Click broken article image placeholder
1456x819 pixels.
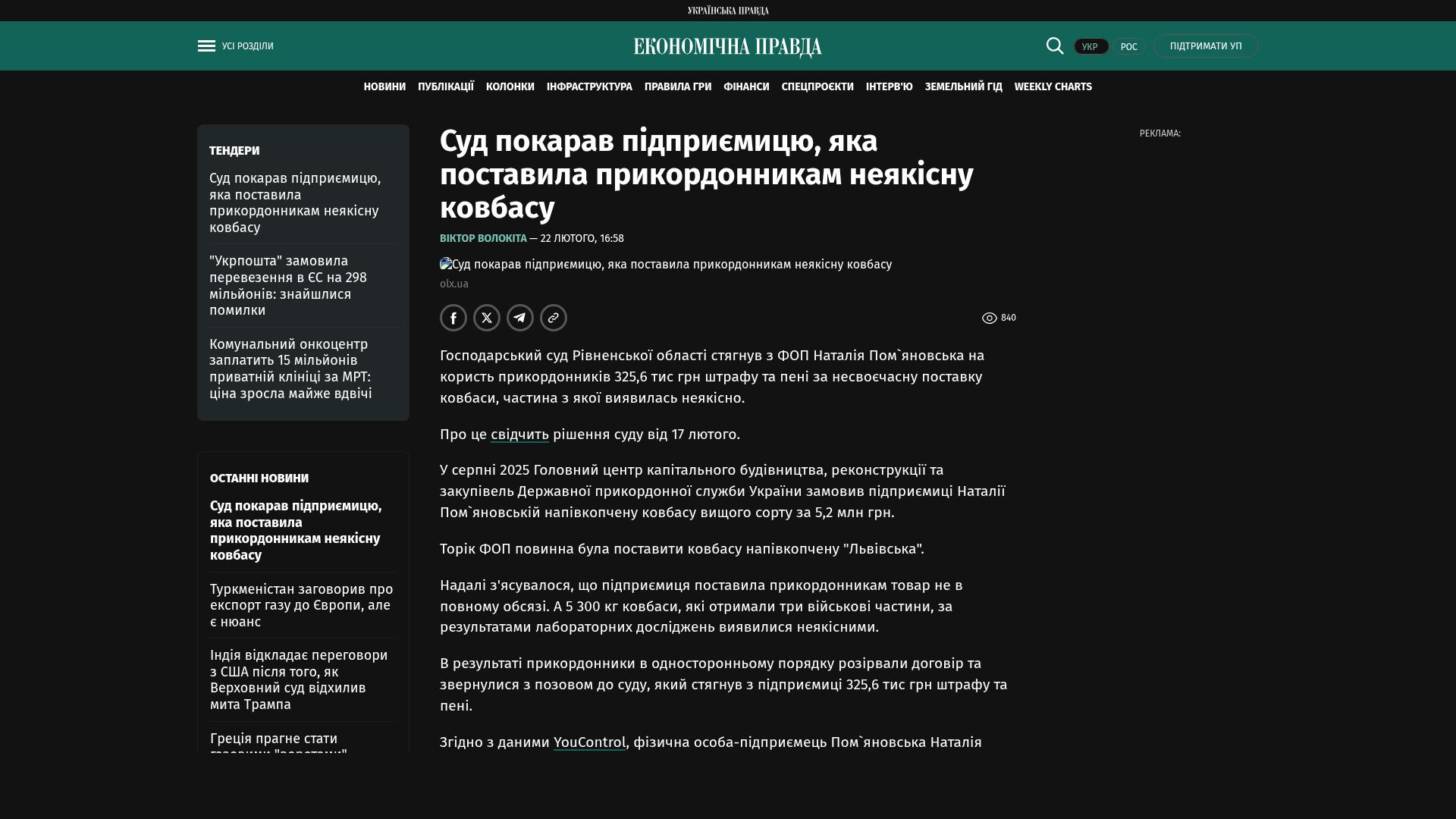click(x=446, y=264)
